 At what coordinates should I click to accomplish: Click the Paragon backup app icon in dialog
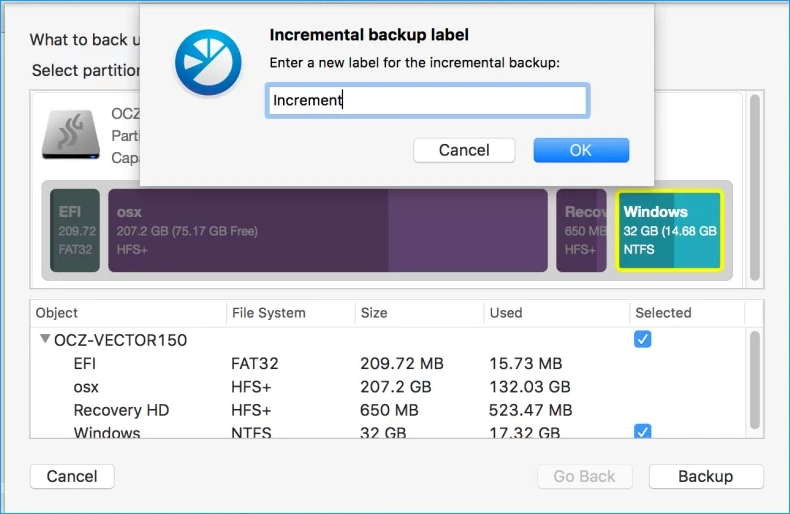point(208,62)
